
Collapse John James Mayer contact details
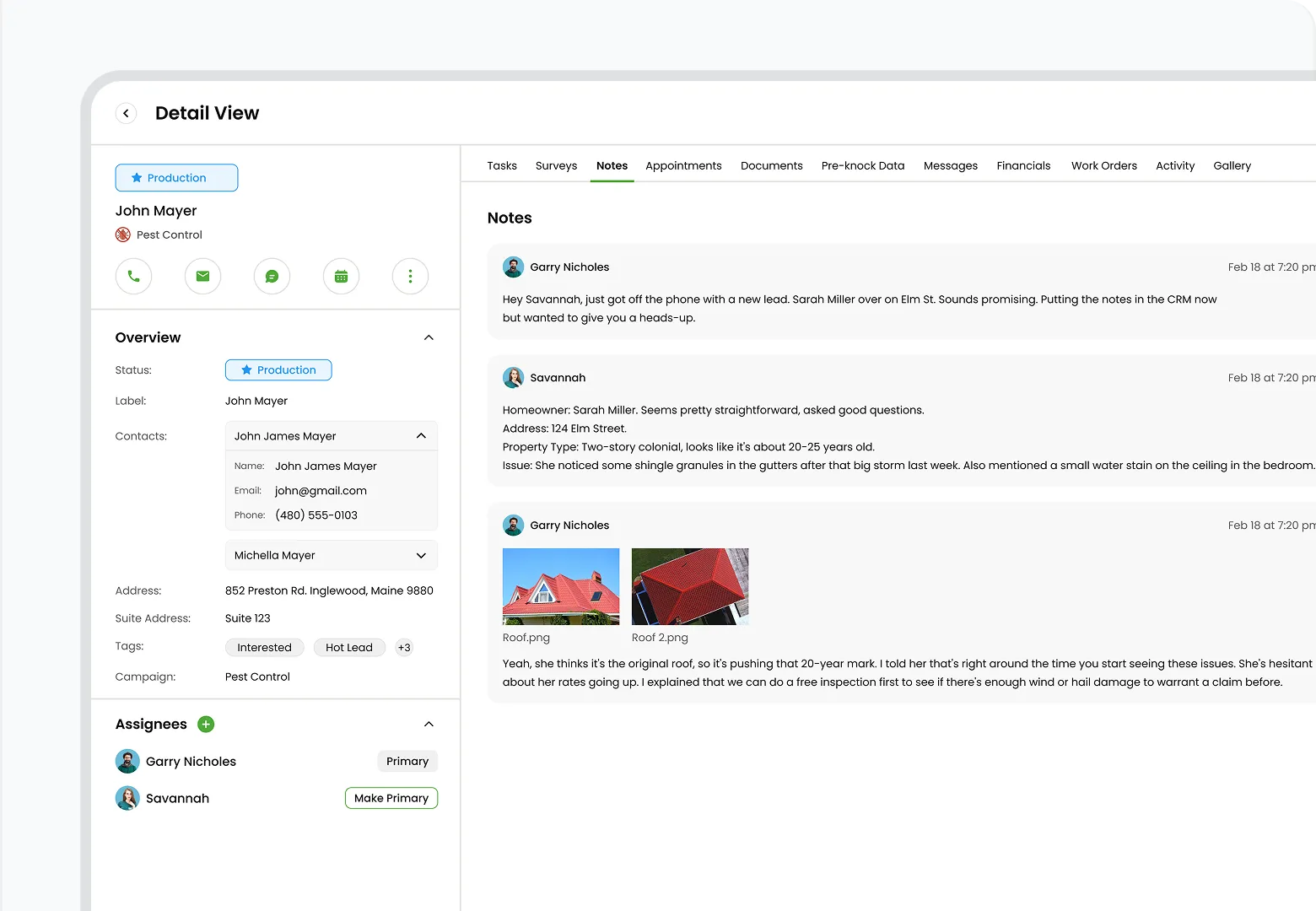click(x=421, y=436)
